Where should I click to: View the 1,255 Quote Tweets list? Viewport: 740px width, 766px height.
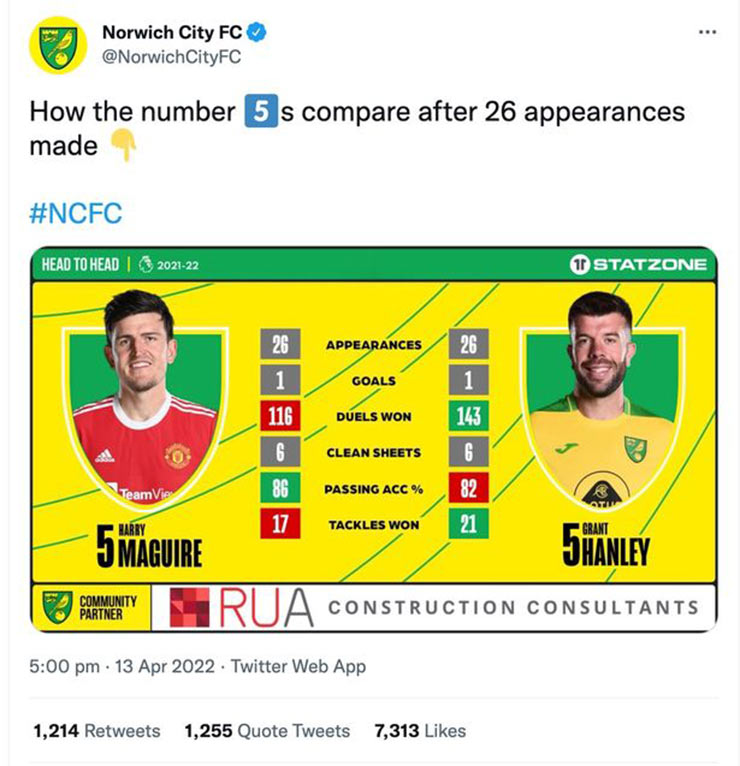(x=267, y=731)
